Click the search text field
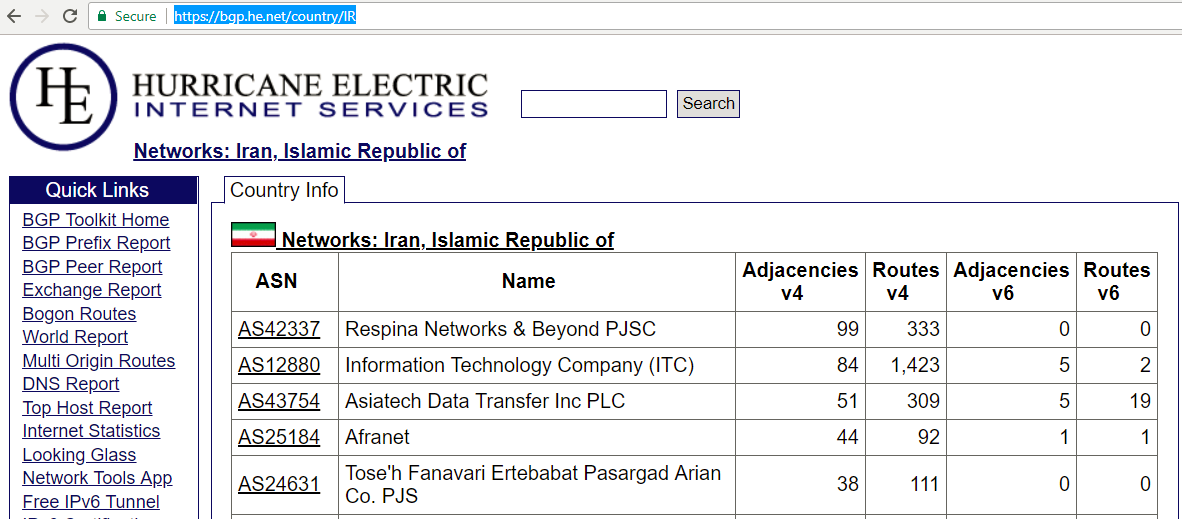The image size is (1182, 519). (593, 104)
